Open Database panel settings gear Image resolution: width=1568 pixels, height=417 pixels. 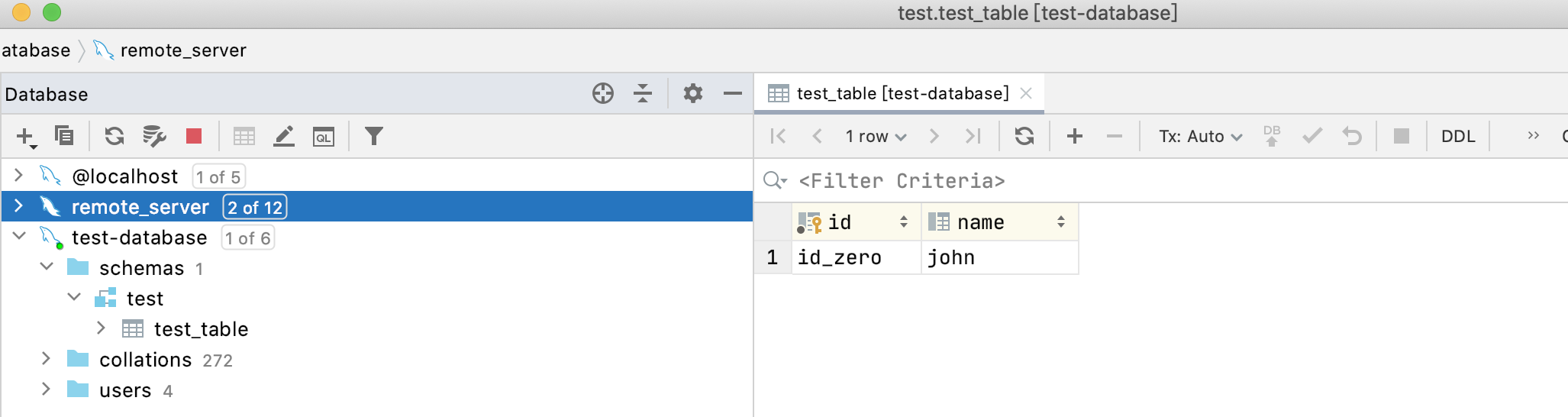692,94
